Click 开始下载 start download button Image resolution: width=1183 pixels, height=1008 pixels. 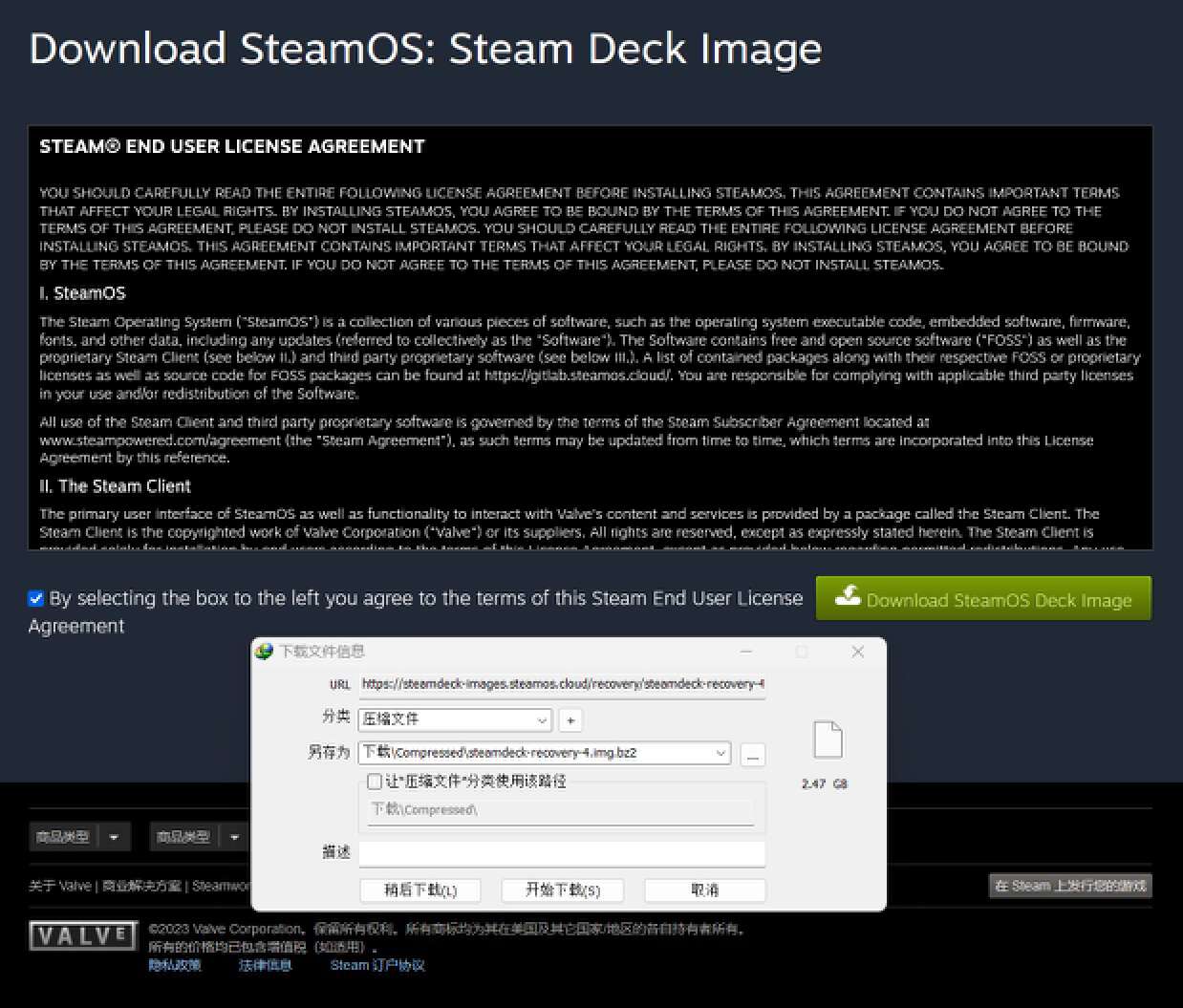pyautogui.click(x=563, y=890)
